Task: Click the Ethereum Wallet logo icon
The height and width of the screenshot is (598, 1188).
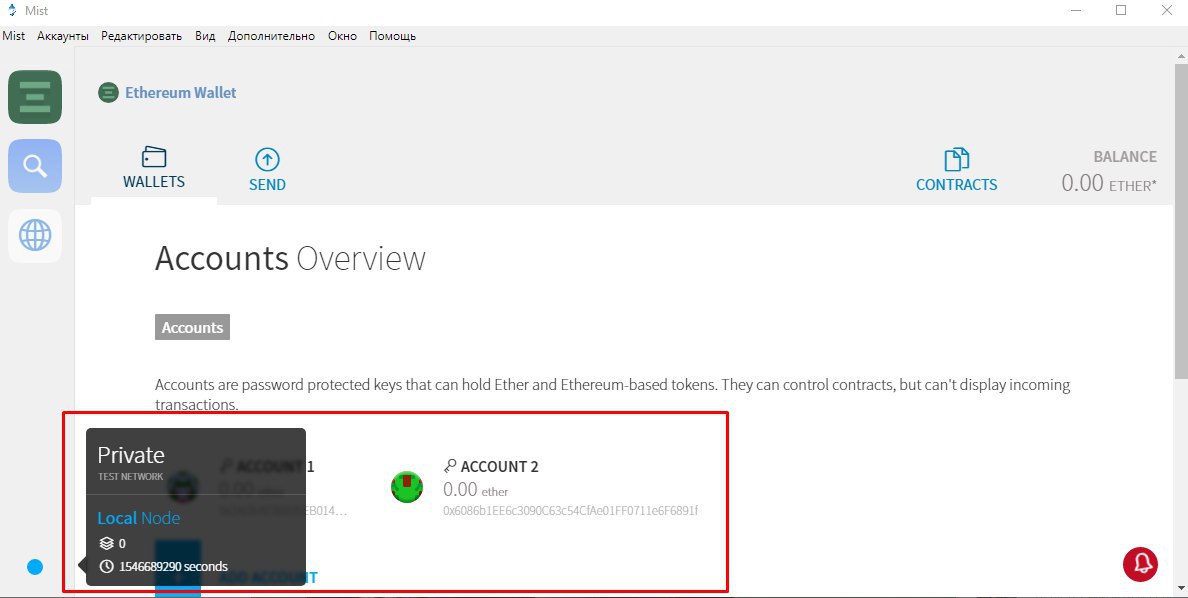Action: [x=108, y=93]
